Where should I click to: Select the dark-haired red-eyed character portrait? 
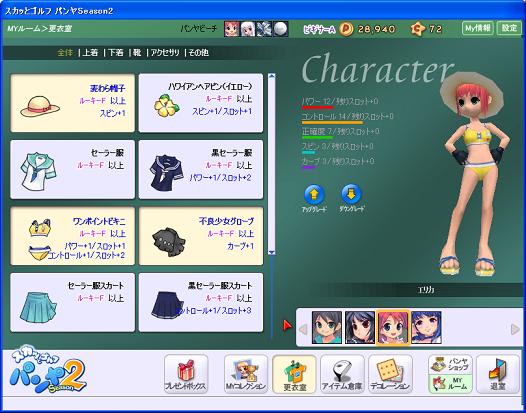coord(360,327)
